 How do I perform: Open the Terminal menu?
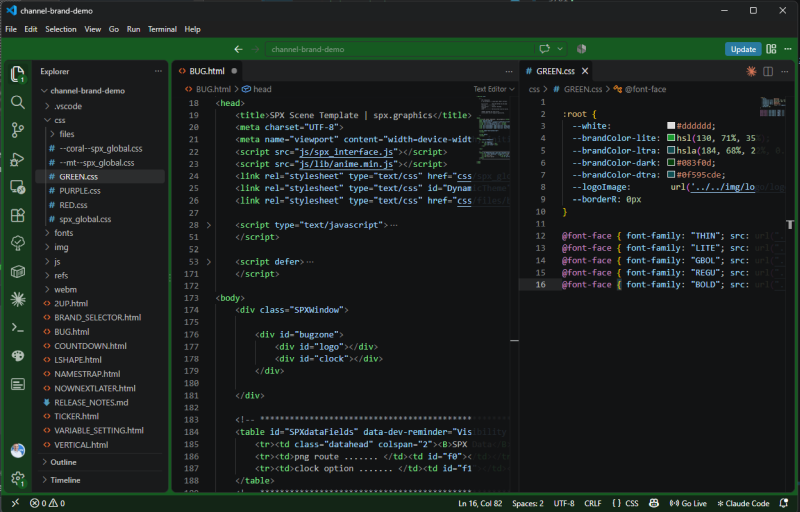[162, 29]
